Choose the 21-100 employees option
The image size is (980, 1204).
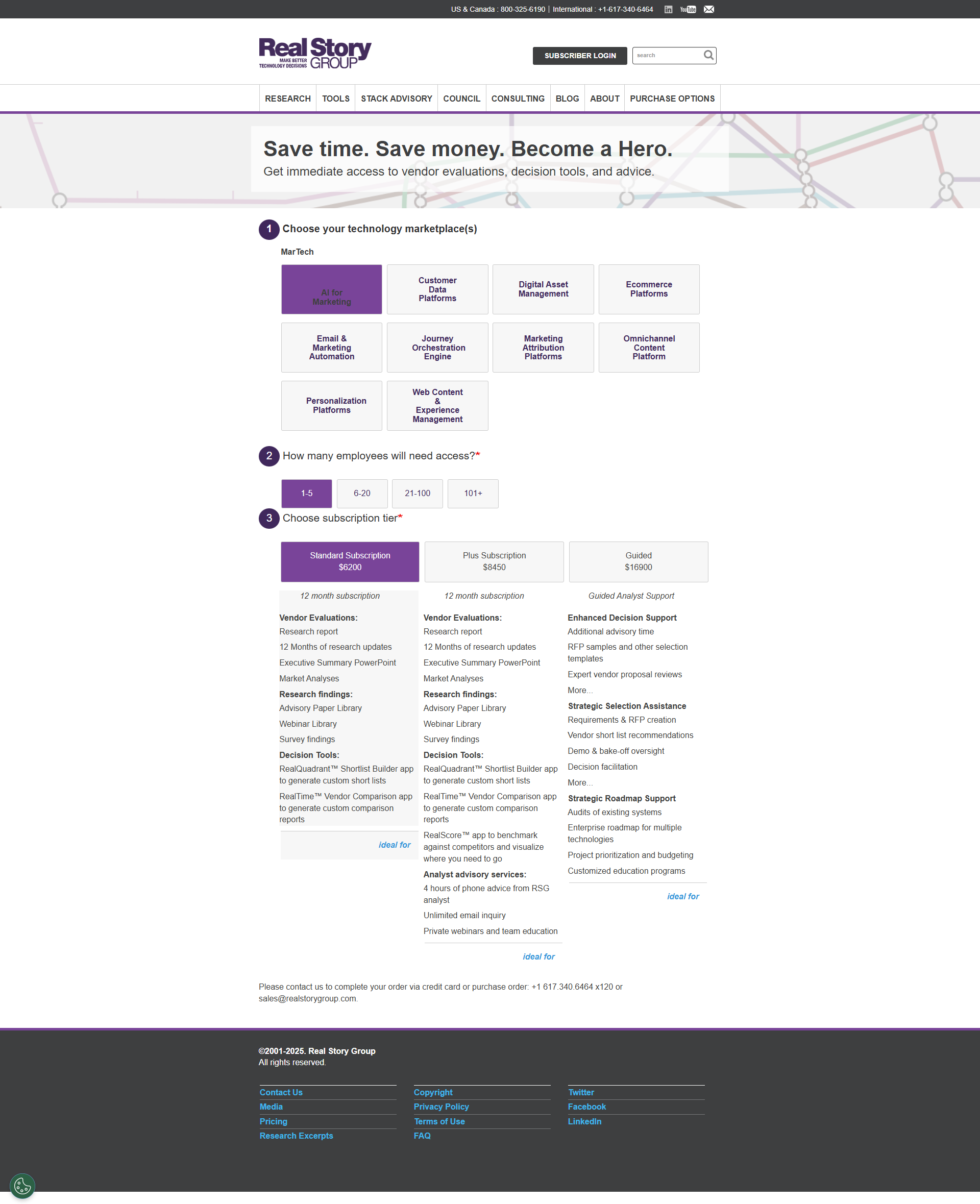tap(417, 494)
